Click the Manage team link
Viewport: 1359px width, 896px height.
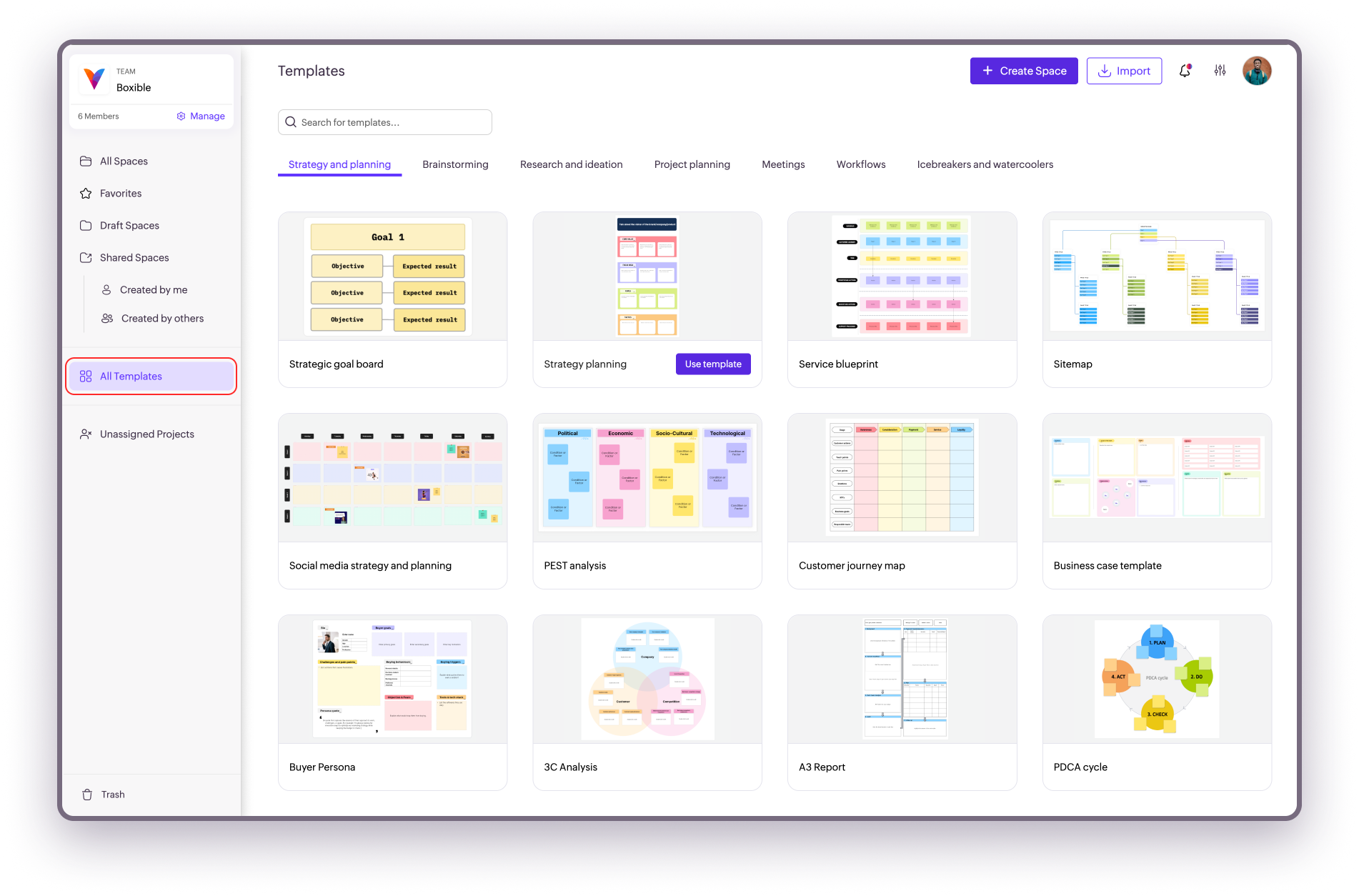(201, 116)
